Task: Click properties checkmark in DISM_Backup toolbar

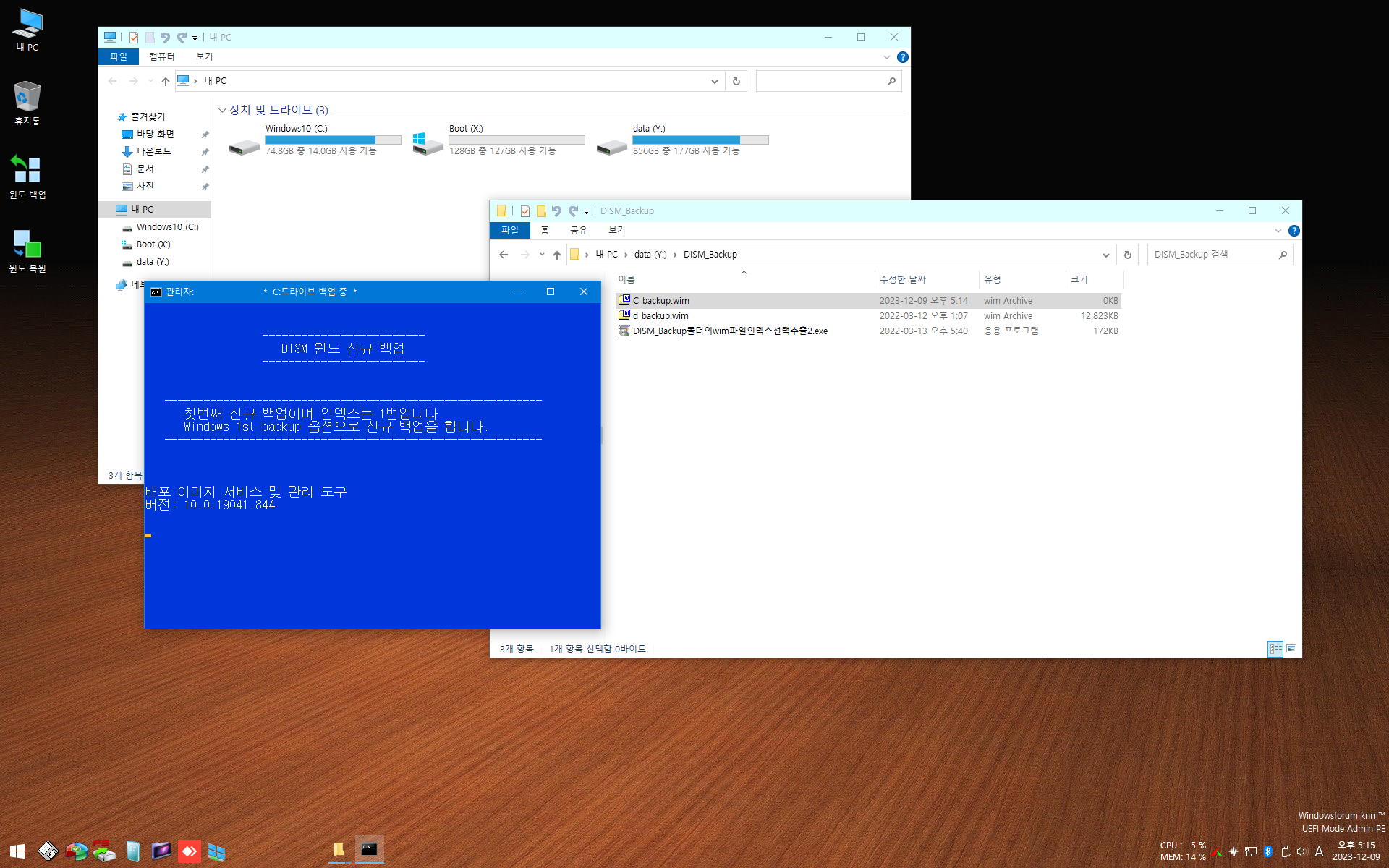Action: click(525, 211)
